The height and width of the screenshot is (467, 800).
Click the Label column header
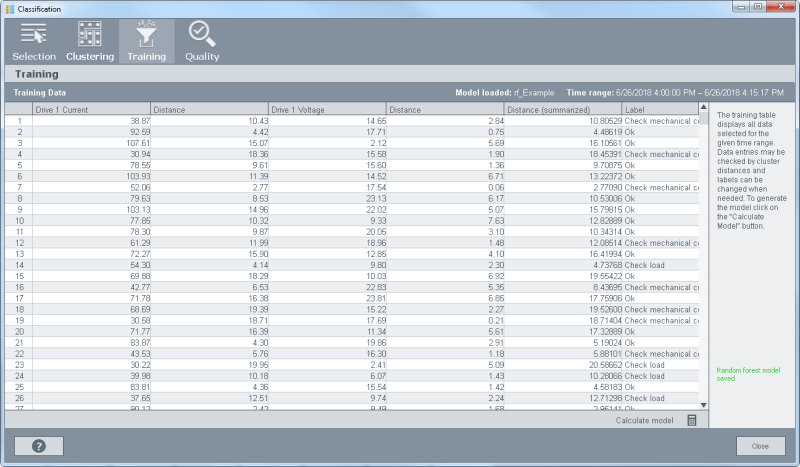tap(660, 109)
